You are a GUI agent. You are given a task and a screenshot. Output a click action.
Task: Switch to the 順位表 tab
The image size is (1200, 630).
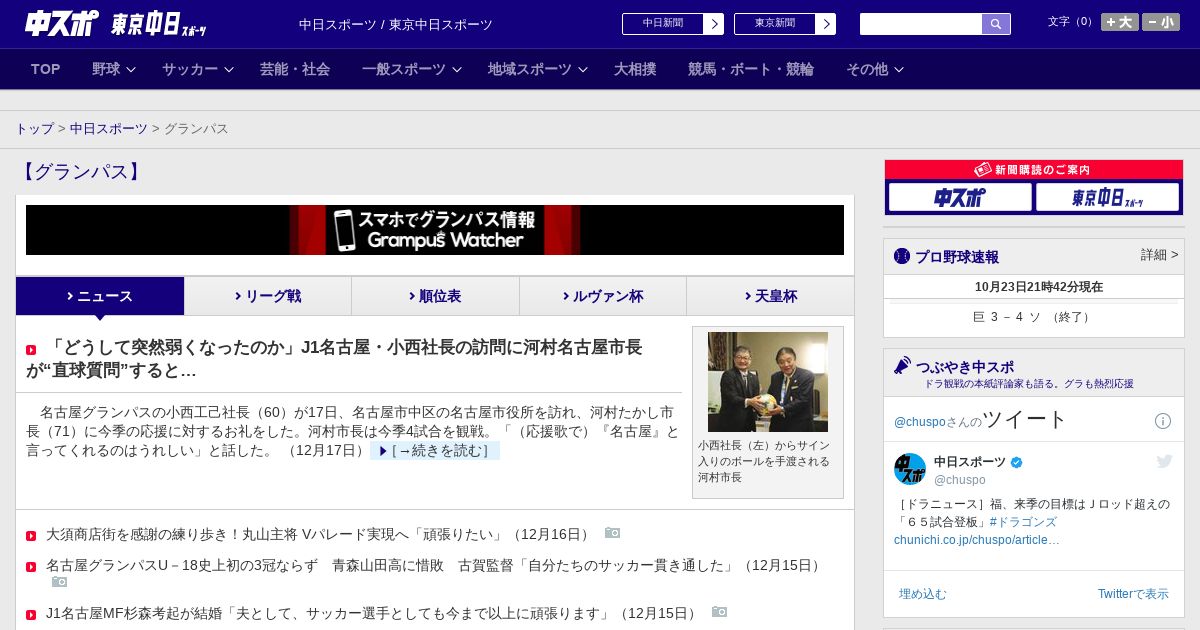tap(435, 296)
